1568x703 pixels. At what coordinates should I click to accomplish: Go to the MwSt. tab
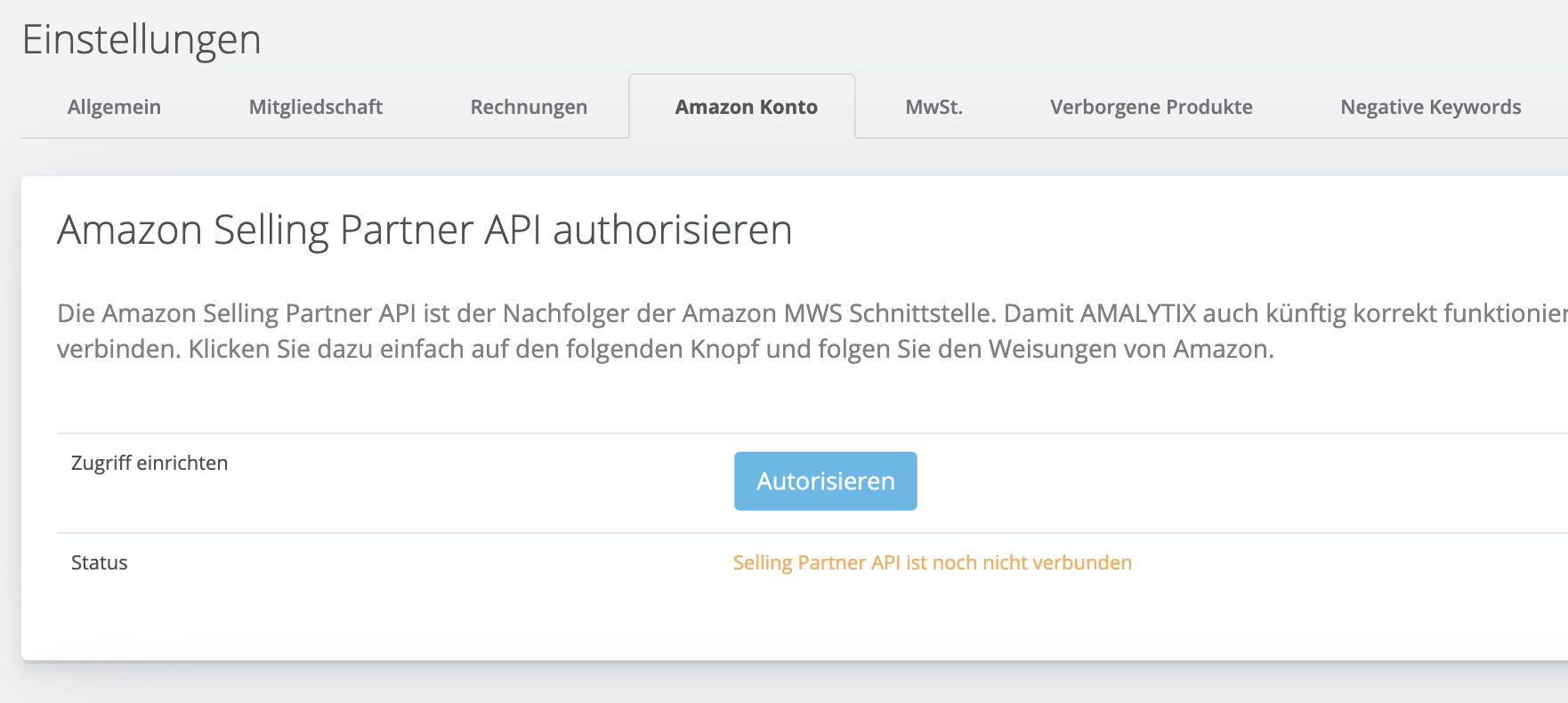point(934,107)
